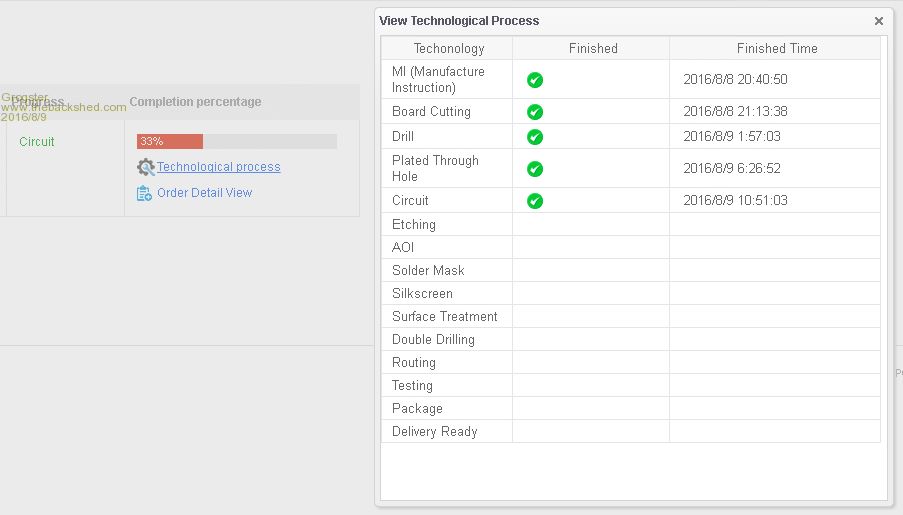Click the Completion percentage column header
903x515 pixels.
(195, 102)
